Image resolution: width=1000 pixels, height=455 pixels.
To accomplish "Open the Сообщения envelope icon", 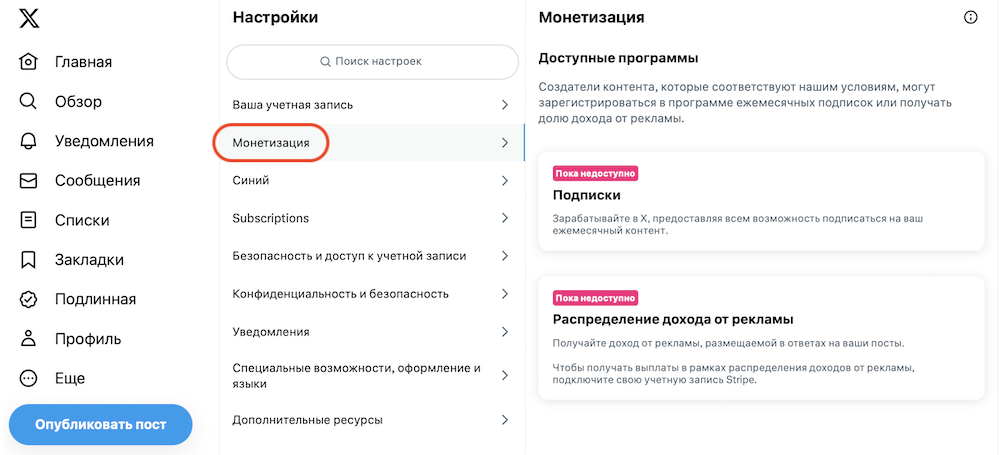I will coord(28,181).
